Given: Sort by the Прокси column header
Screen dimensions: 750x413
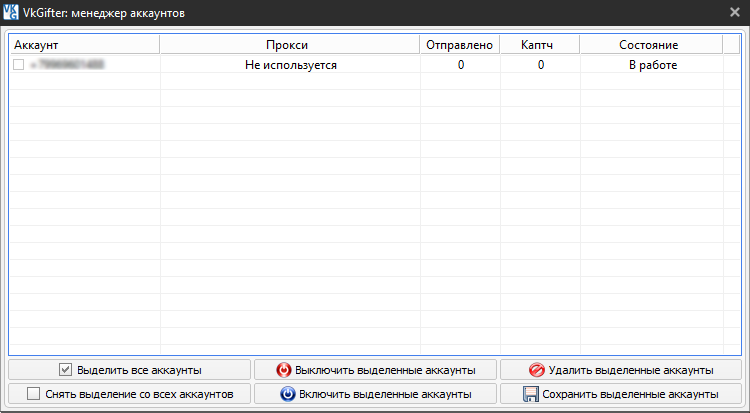Looking at the screenshot, I should point(290,45).
